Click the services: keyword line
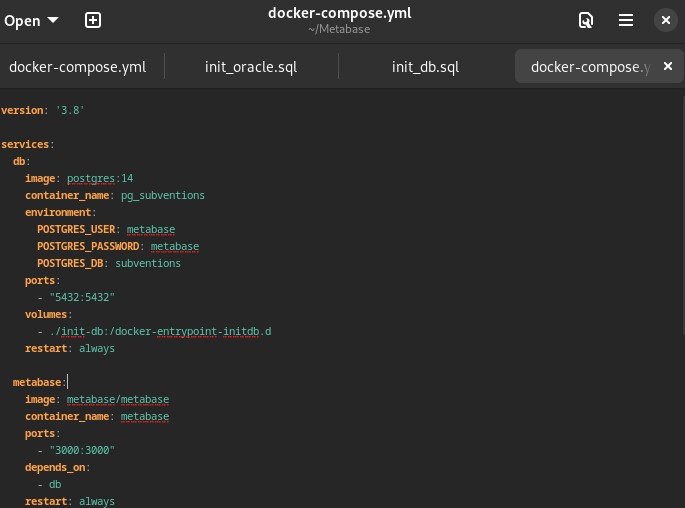This screenshot has width=685, height=508. 27,144
